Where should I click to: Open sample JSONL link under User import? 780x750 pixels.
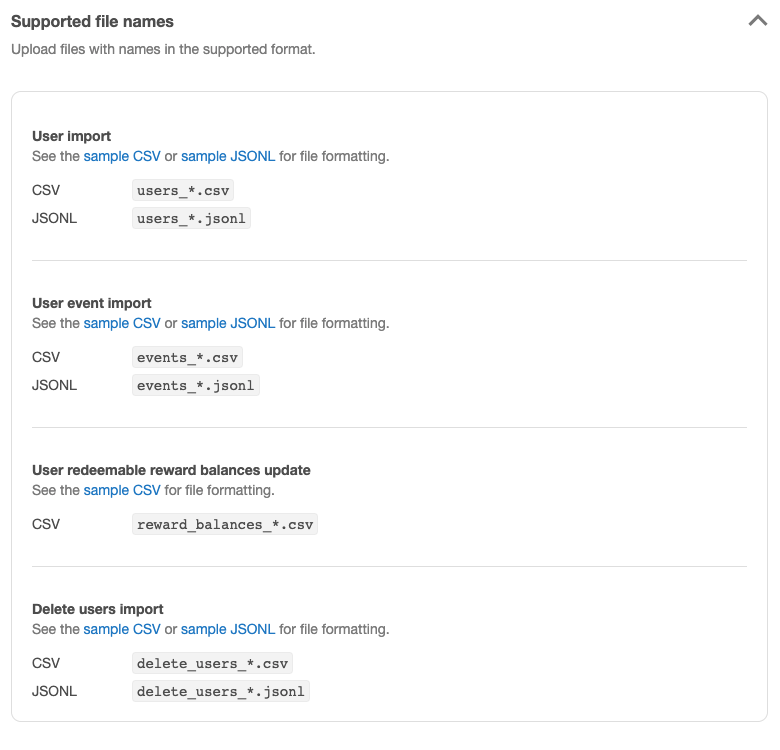(x=228, y=157)
